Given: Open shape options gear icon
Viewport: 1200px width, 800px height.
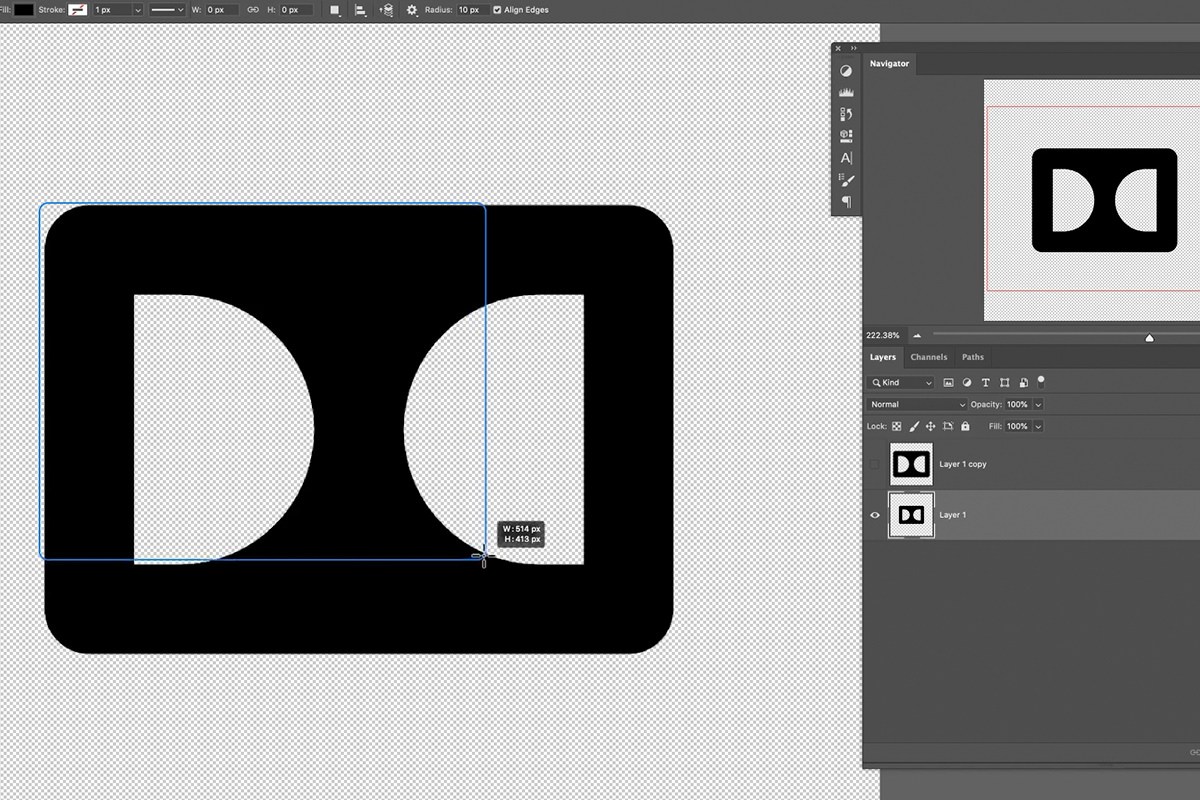Looking at the screenshot, I should click(x=412, y=9).
